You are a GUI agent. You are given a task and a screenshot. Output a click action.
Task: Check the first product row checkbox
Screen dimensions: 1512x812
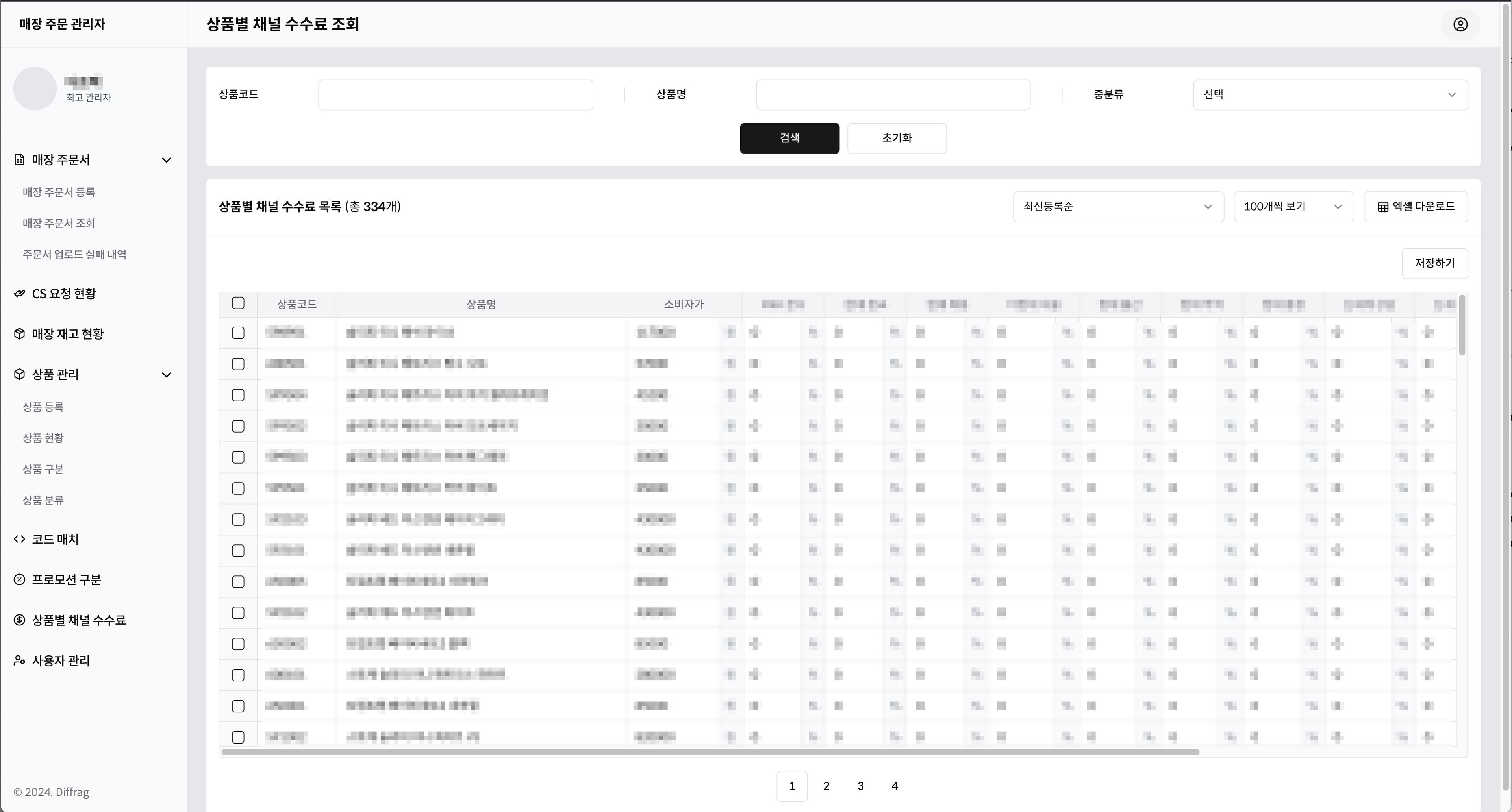(x=238, y=333)
